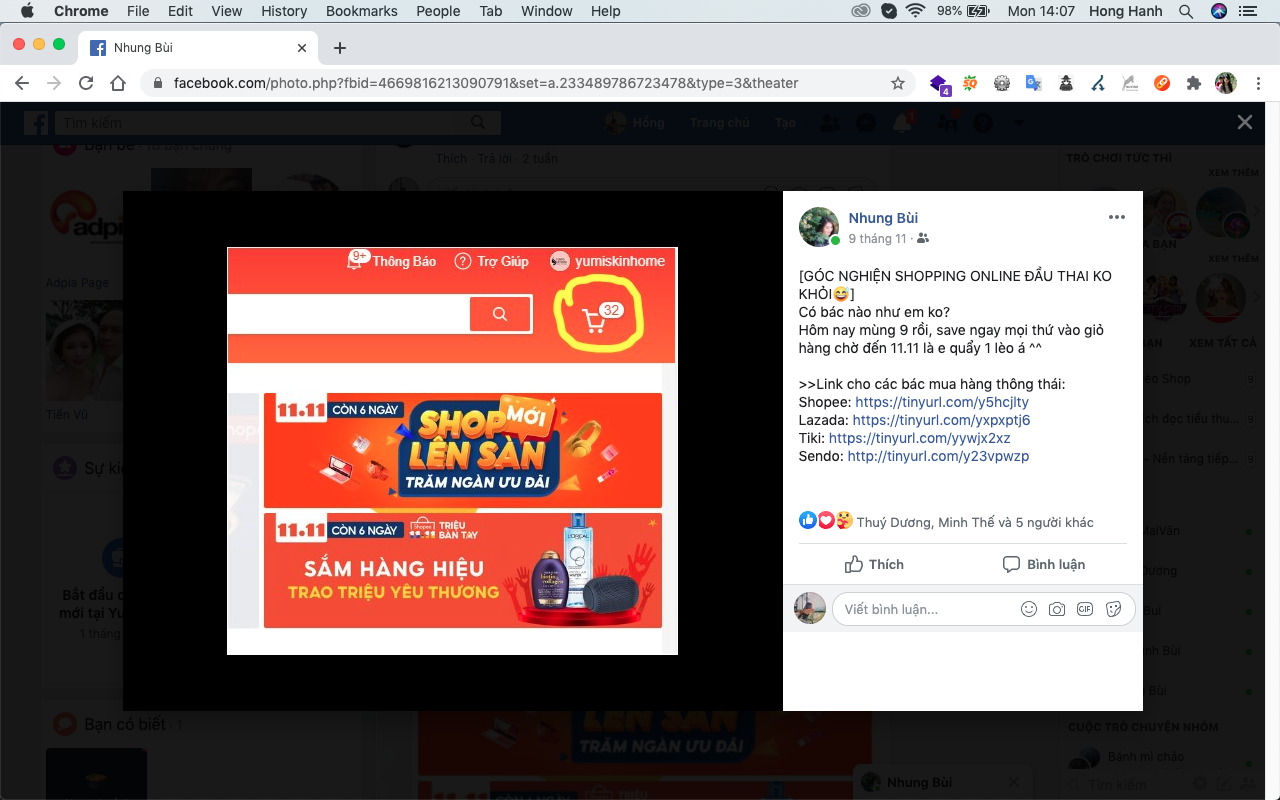The image size is (1280, 800).
Task: Open the crossing arrows extension icon
Action: click(x=1098, y=83)
